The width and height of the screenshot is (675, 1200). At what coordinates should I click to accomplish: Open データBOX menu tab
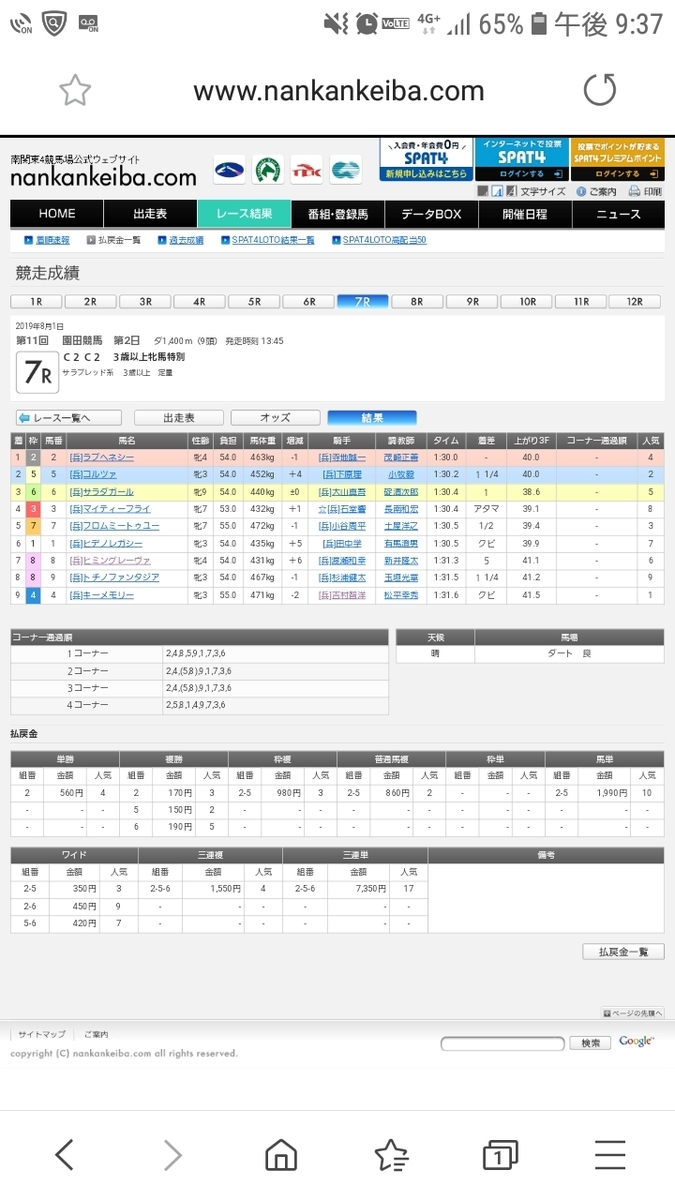[431, 214]
